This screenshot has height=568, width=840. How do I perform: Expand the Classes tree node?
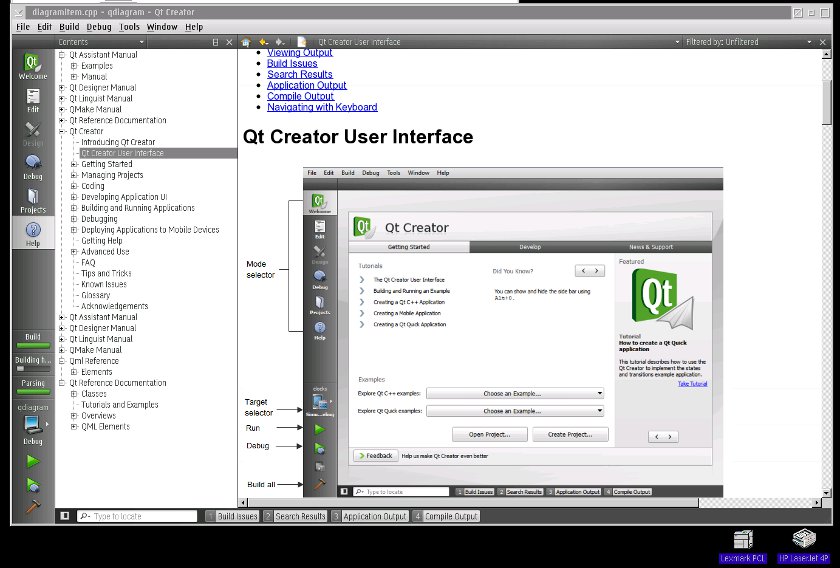click(74, 394)
